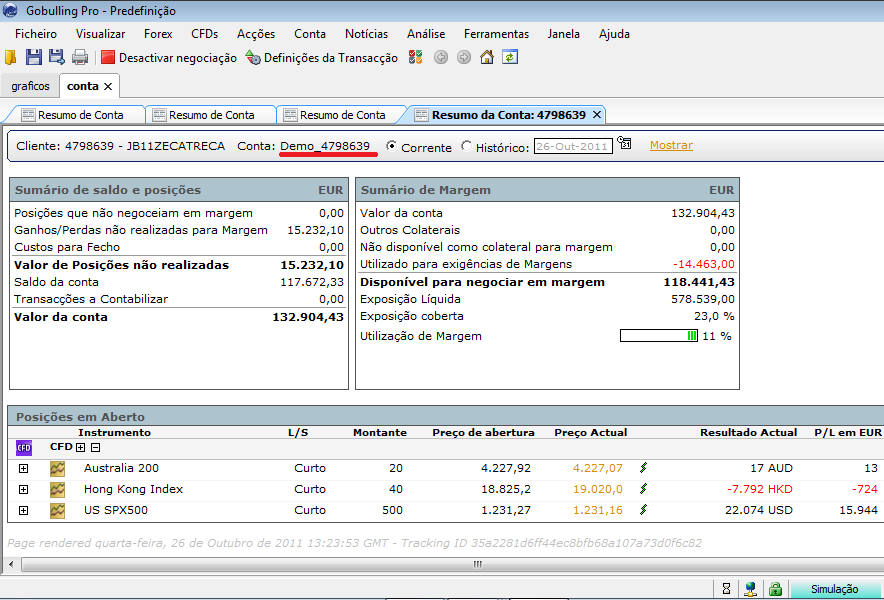Click the Hong Kong Index chart icon
This screenshot has height=600, width=884.
58,489
